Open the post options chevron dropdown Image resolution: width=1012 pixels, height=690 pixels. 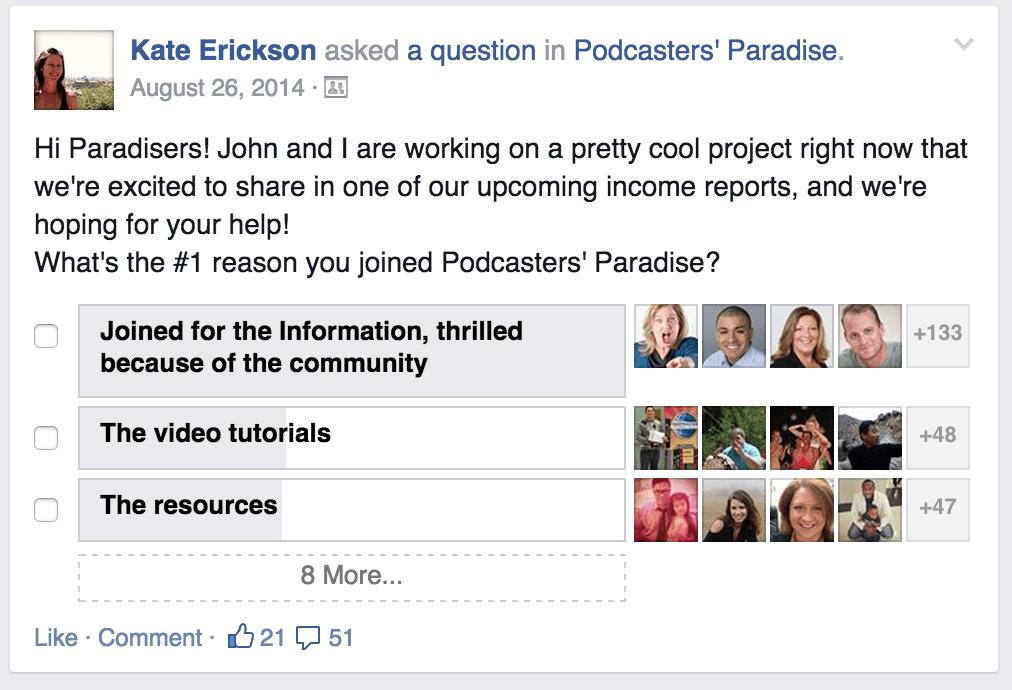click(x=964, y=45)
